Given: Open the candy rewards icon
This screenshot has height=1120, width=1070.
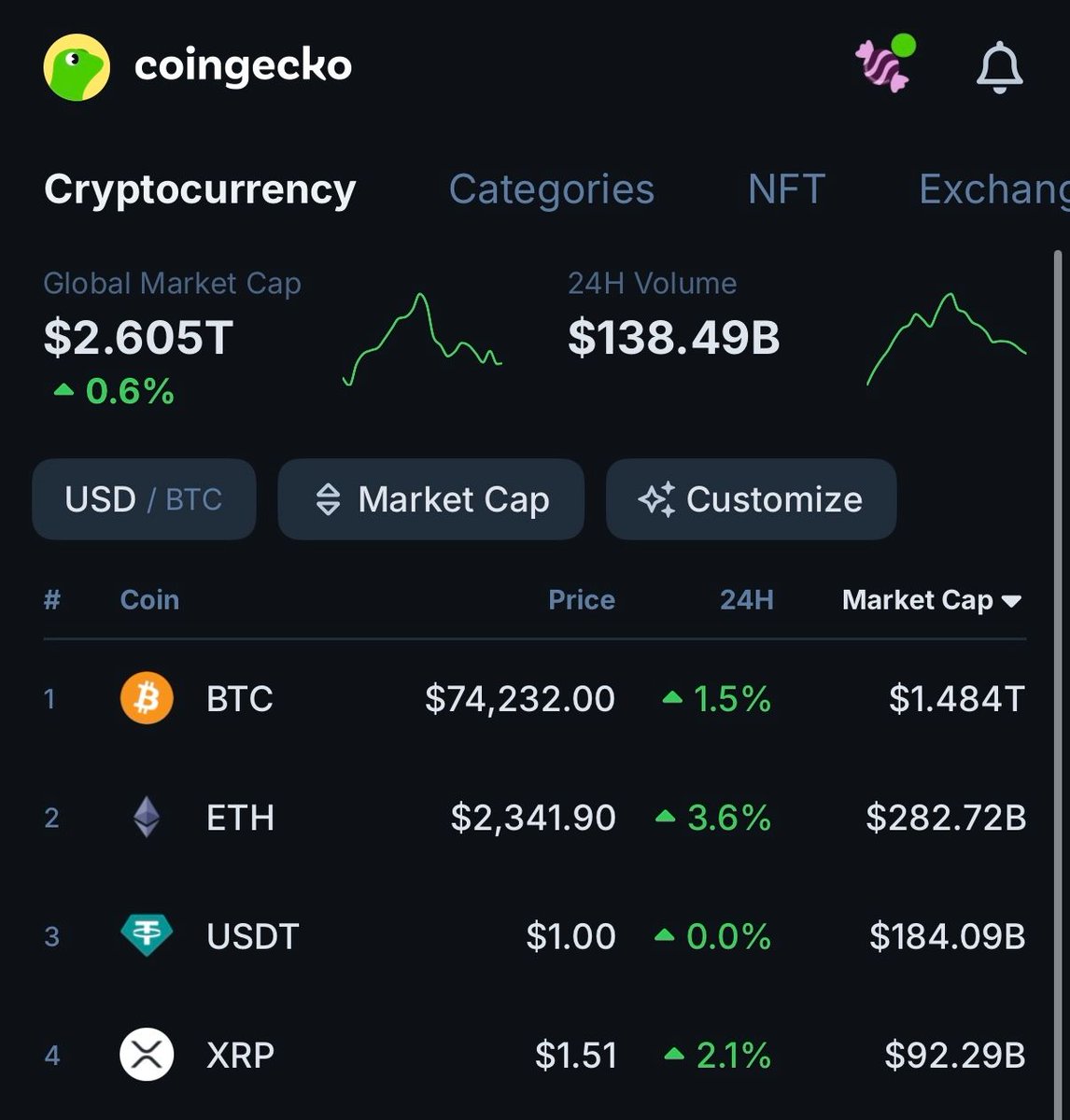Looking at the screenshot, I should pyautogui.click(x=884, y=65).
